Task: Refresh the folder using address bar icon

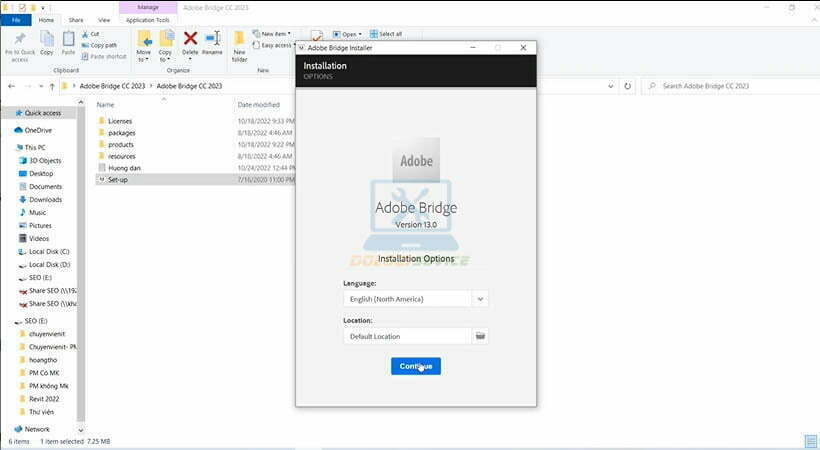Action: pos(627,86)
